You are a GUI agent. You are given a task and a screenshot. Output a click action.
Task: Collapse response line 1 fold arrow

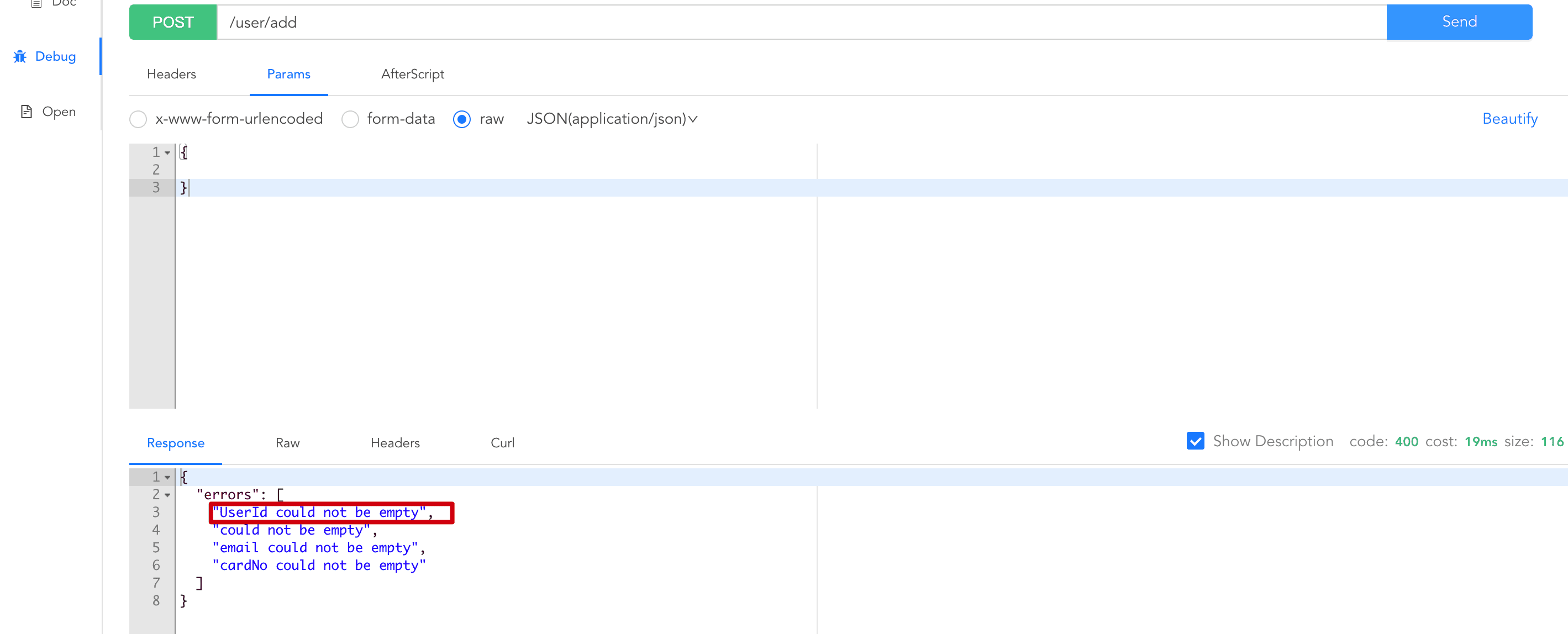167,478
